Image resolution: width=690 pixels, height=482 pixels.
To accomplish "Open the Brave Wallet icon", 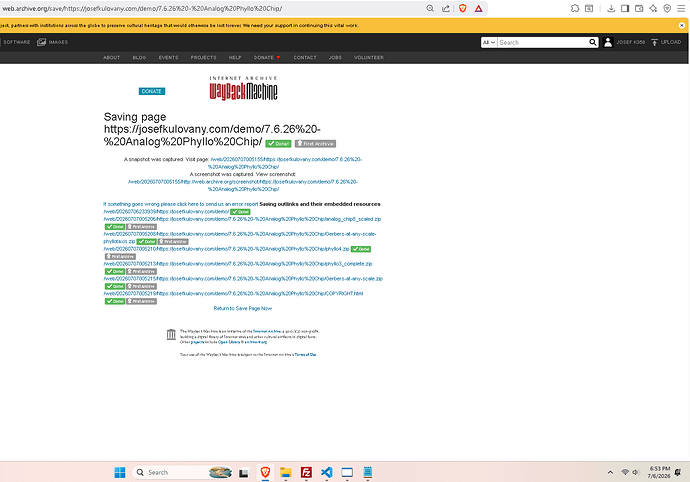I will tap(639, 8).
